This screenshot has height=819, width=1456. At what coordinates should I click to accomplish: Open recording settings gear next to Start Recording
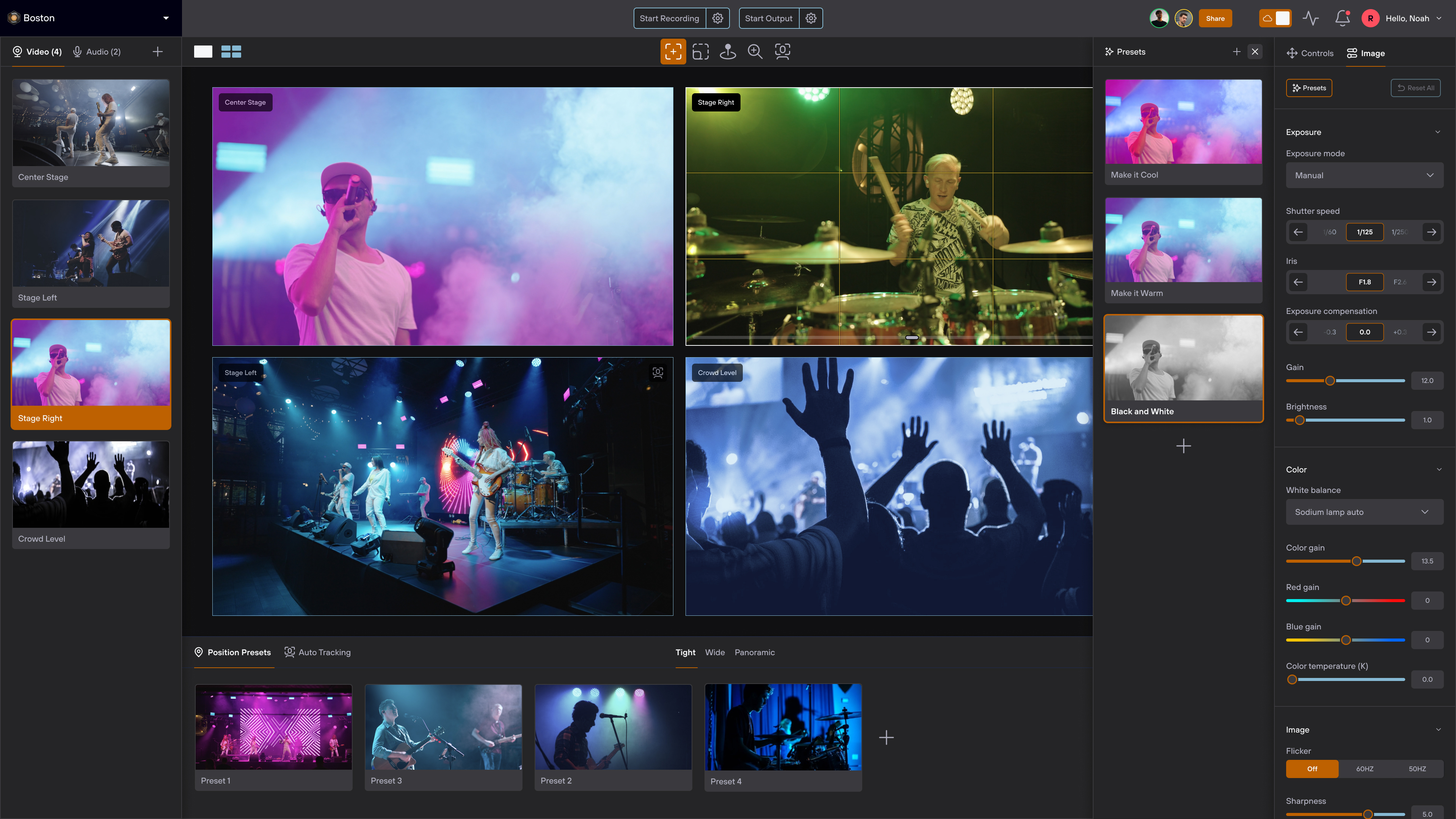tap(717, 18)
